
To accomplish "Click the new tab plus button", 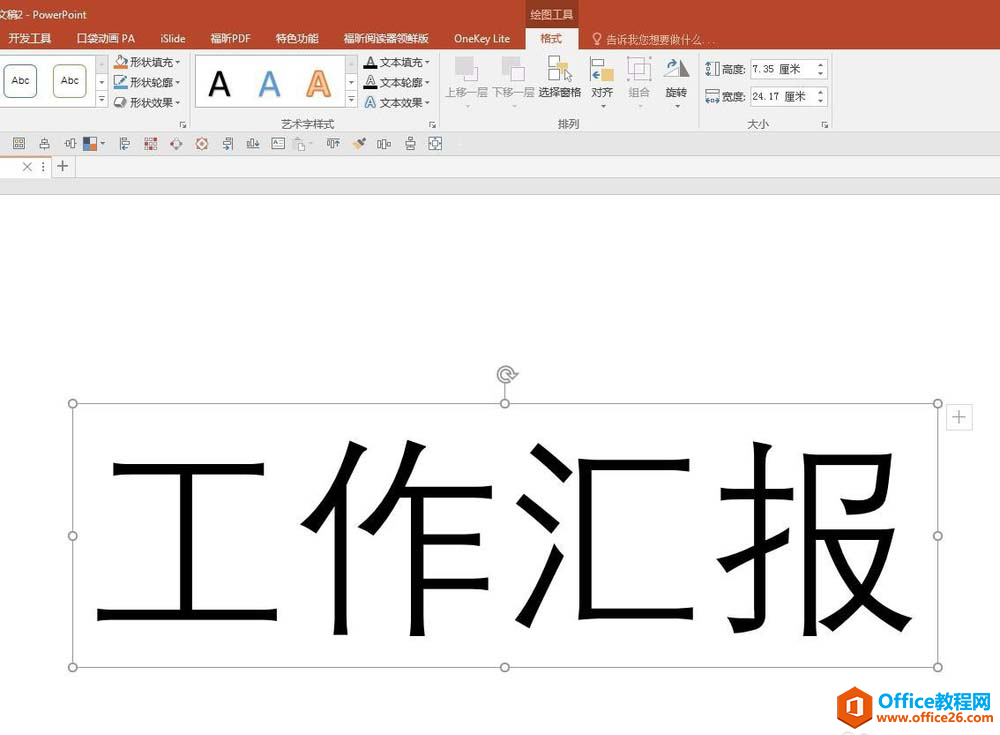I will coord(62,166).
